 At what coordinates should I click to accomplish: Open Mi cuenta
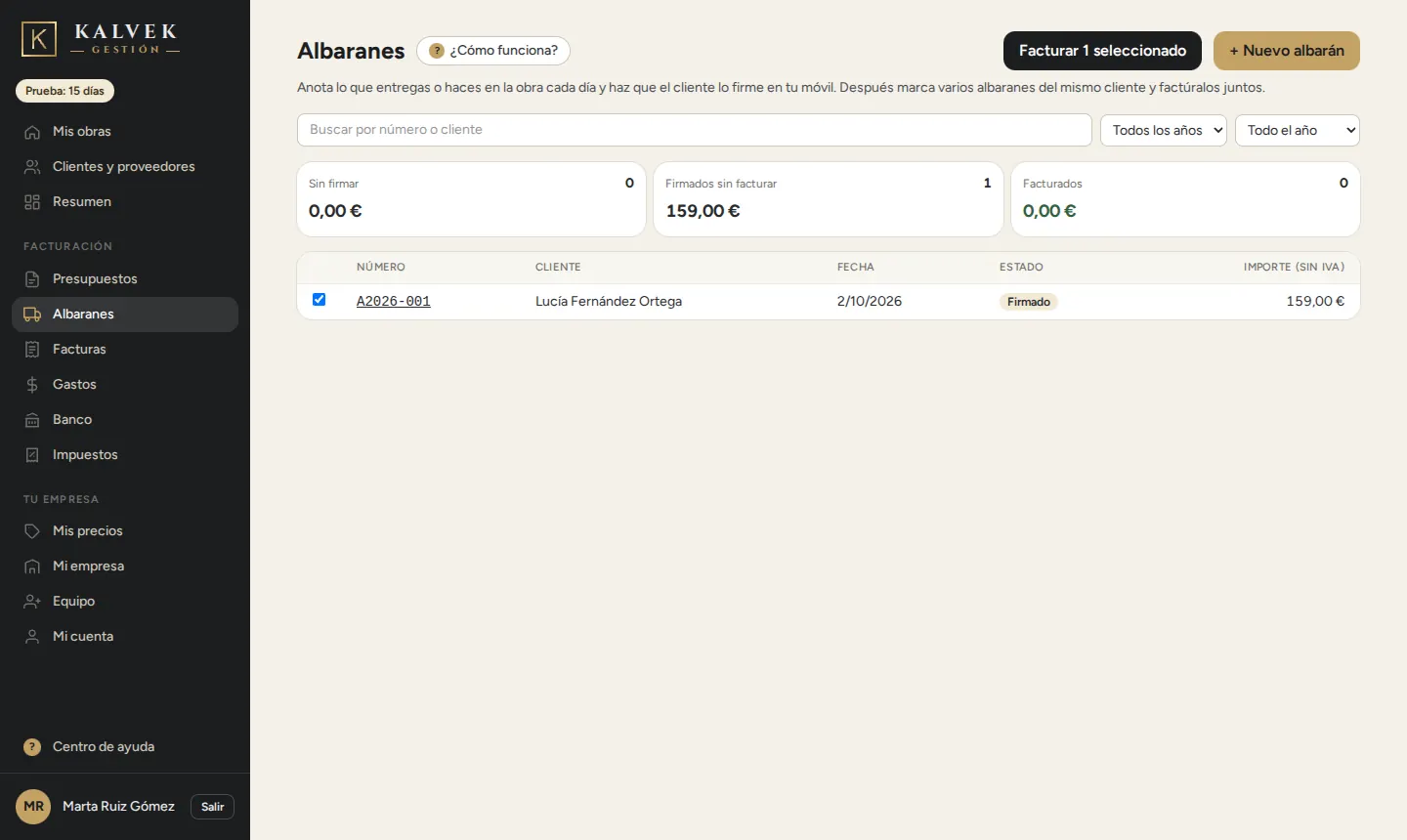(x=125, y=636)
